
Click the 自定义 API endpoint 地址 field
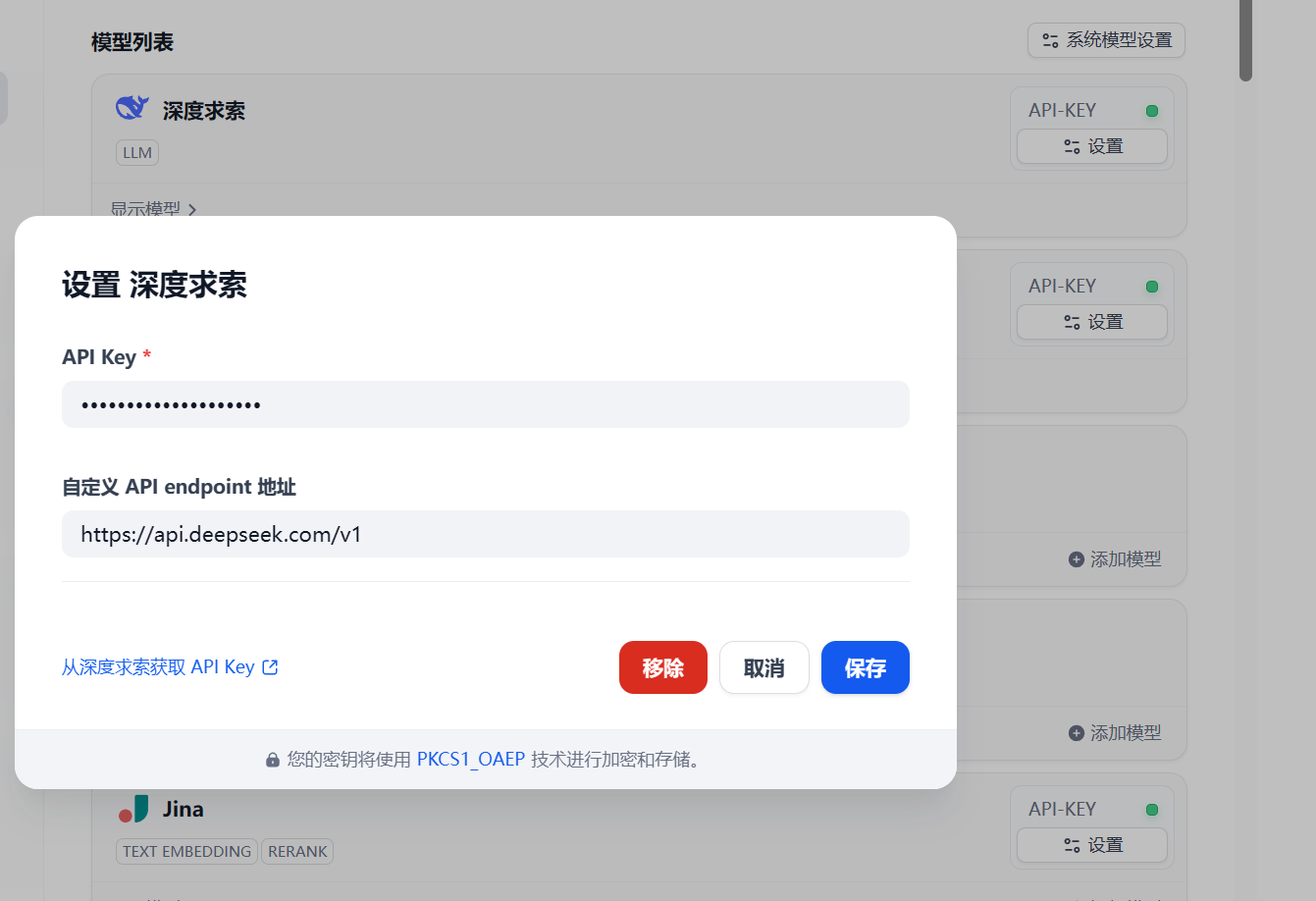coord(485,534)
